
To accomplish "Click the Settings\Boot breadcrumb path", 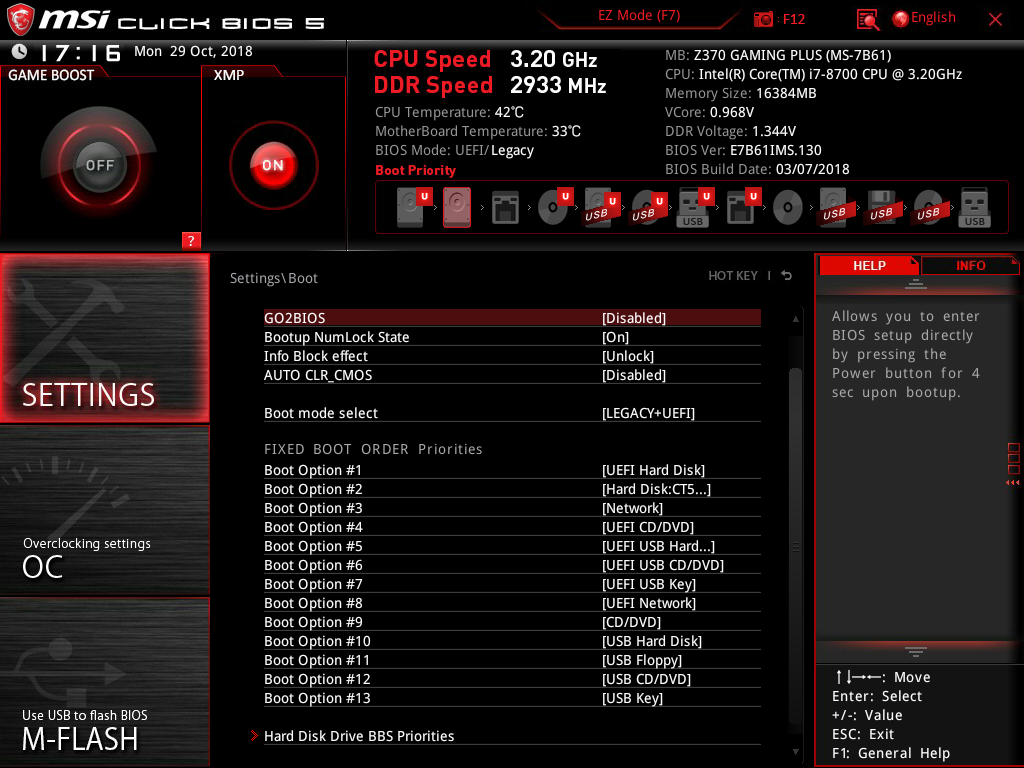I will click(x=274, y=278).
